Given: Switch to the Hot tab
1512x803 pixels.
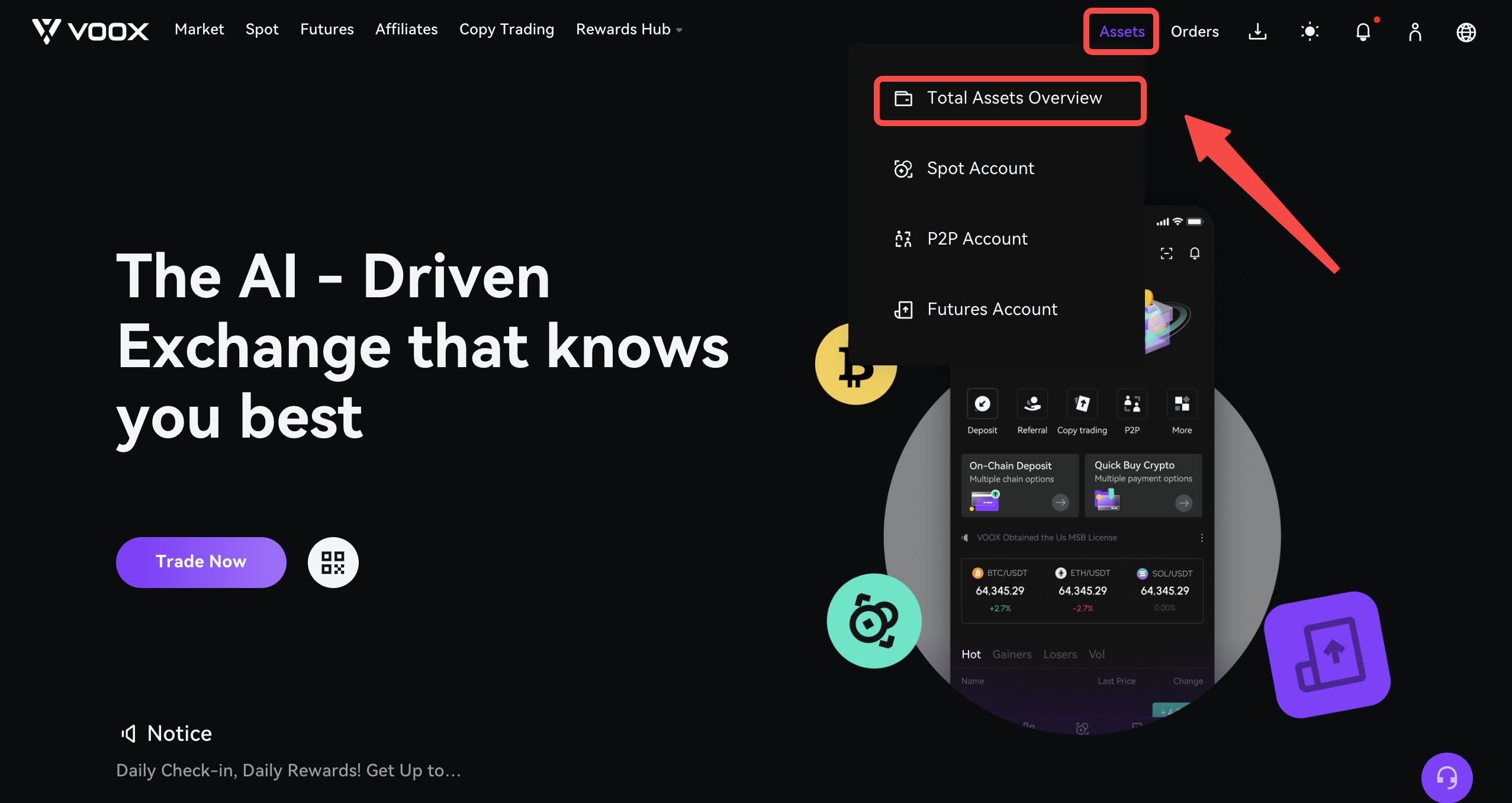Looking at the screenshot, I should [x=971, y=654].
